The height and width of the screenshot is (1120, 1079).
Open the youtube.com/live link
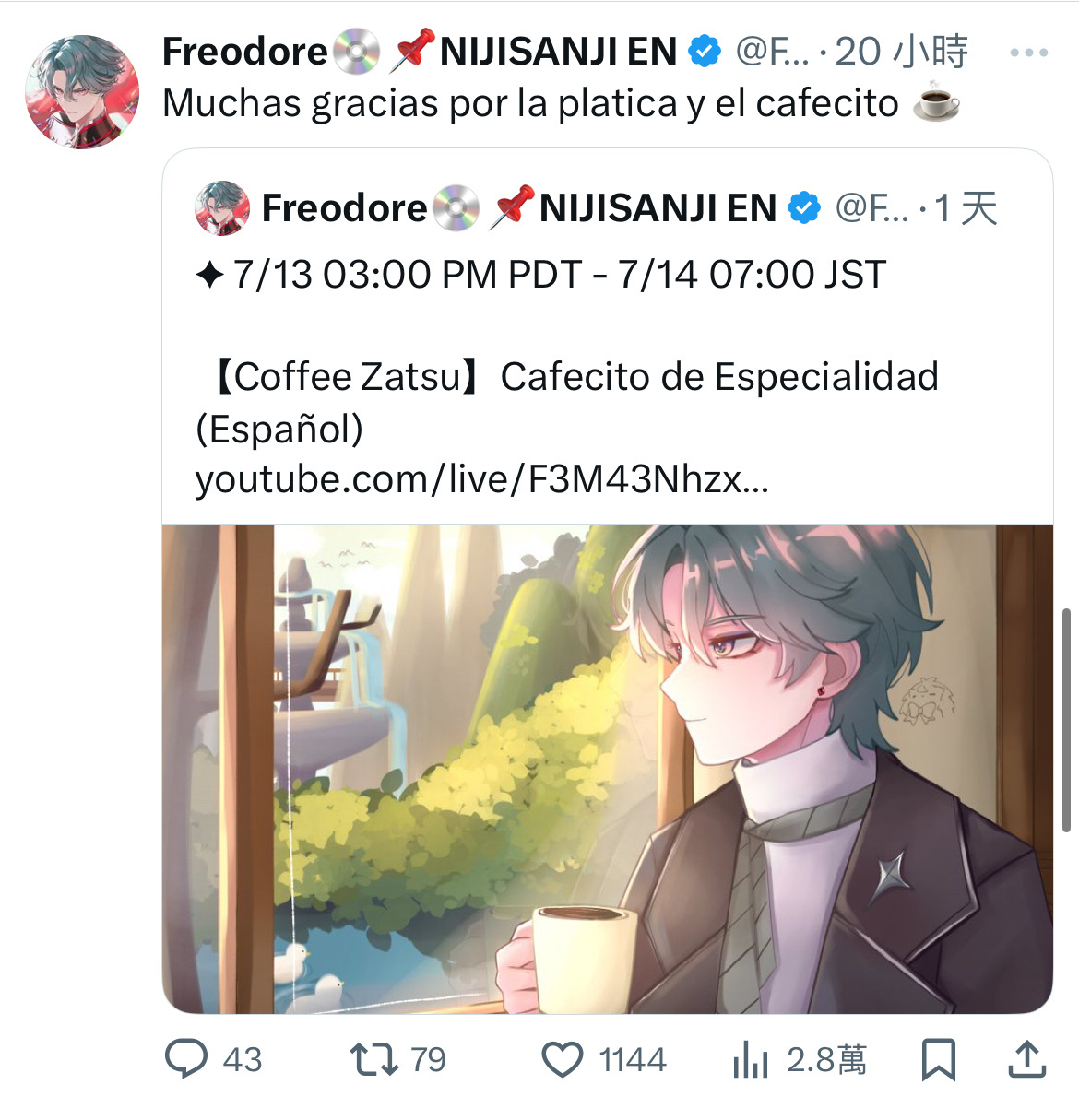coord(481,479)
